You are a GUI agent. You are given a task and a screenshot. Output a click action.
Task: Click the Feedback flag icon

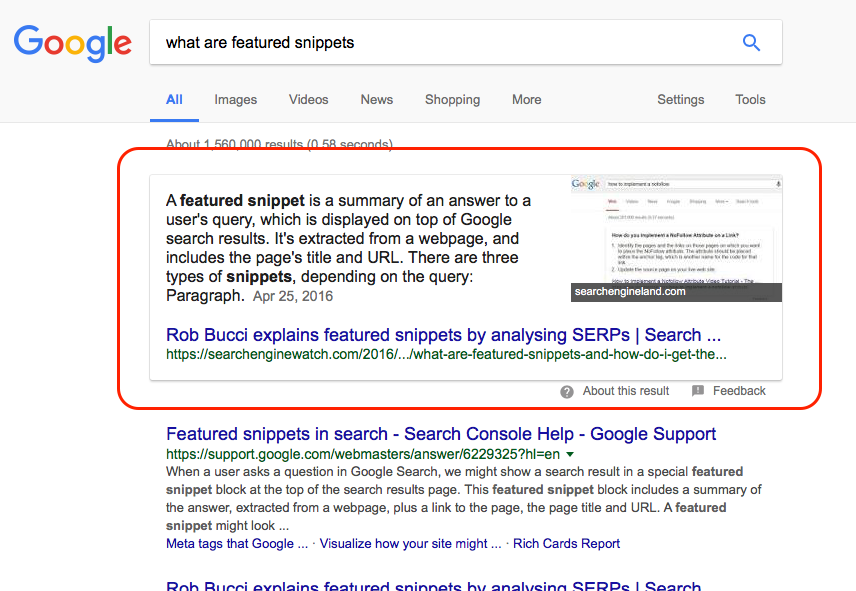click(698, 391)
